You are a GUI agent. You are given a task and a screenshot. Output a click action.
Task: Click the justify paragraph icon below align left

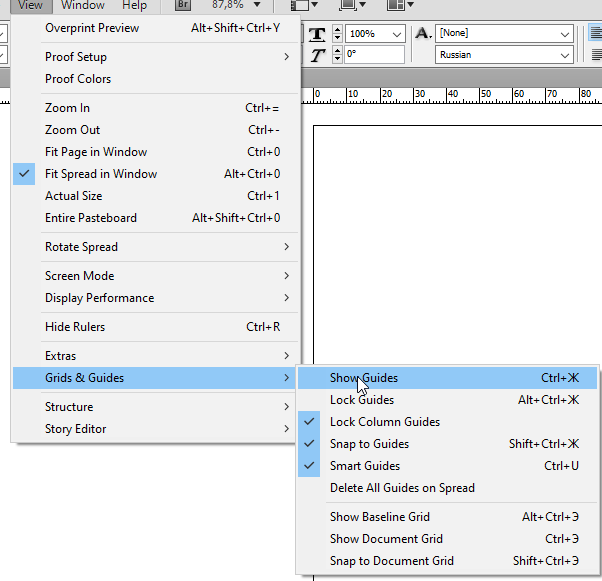[596, 55]
